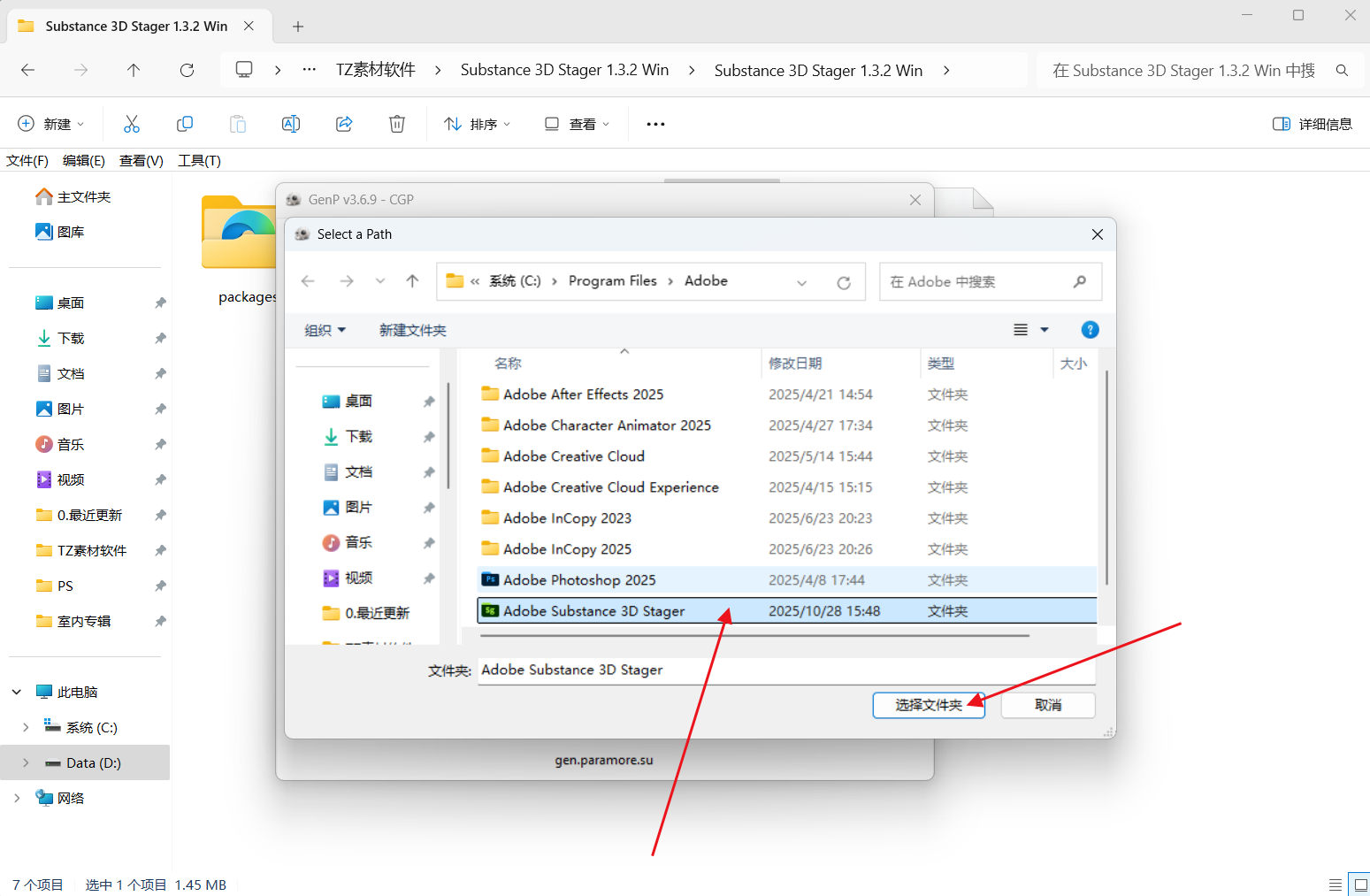The height and width of the screenshot is (896, 1370).
Task: Click the Delete trash icon in Explorer
Action: 397,124
